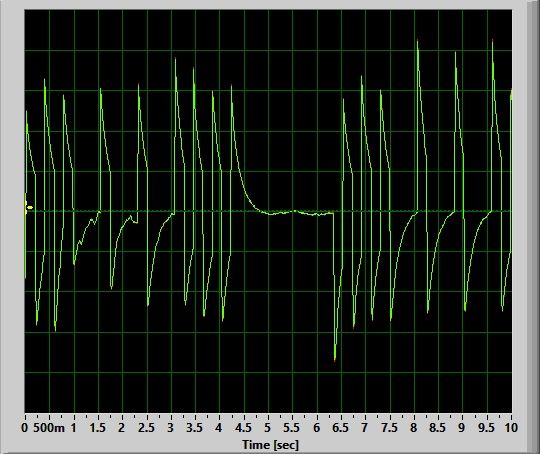
Task: Click the 7.5 time axis label
Action: click(x=389, y=428)
